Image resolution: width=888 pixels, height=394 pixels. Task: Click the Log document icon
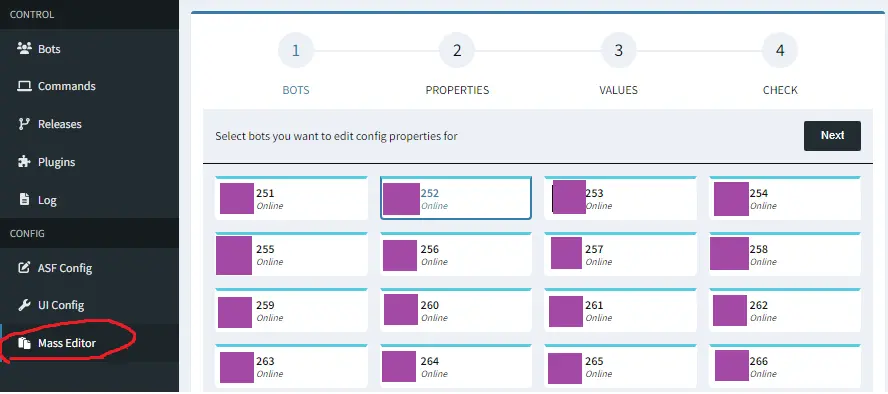tap(24, 200)
